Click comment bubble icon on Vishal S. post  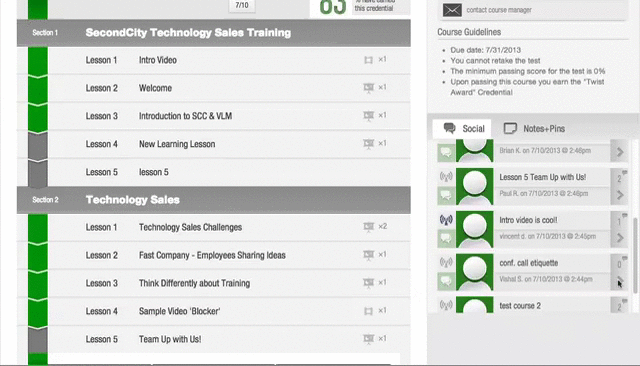(x=446, y=282)
